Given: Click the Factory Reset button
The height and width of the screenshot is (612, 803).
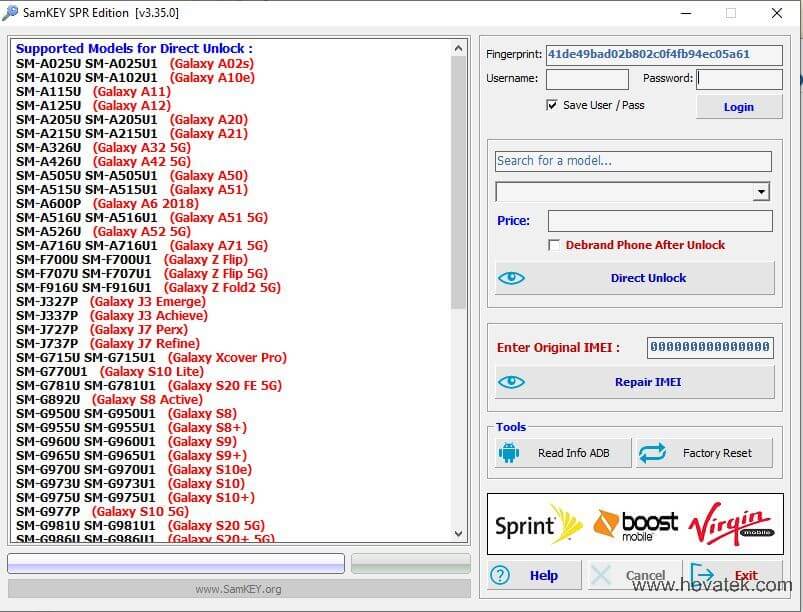Looking at the screenshot, I should click(x=704, y=453).
